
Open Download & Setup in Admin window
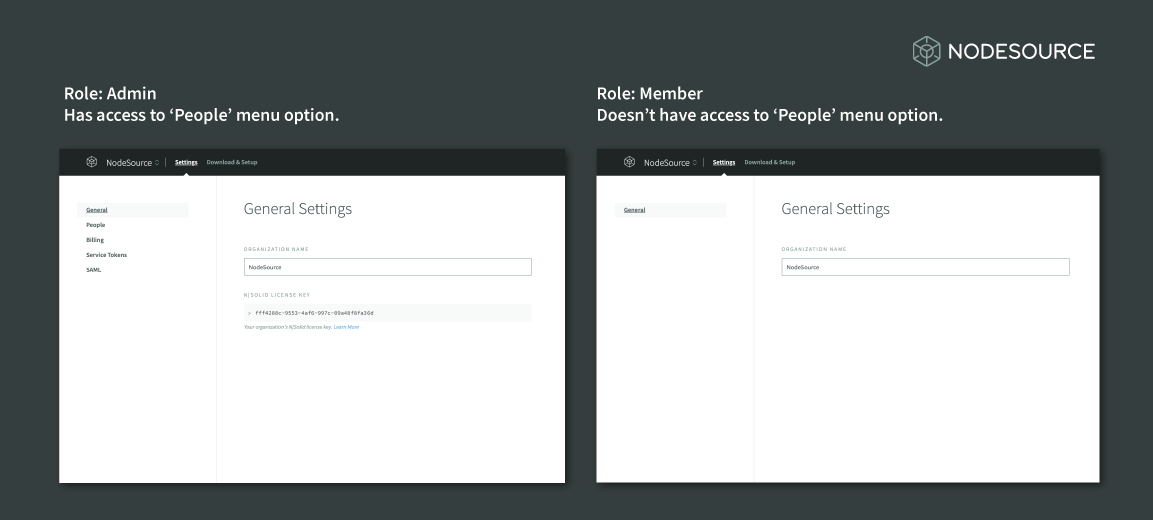click(x=232, y=162)
